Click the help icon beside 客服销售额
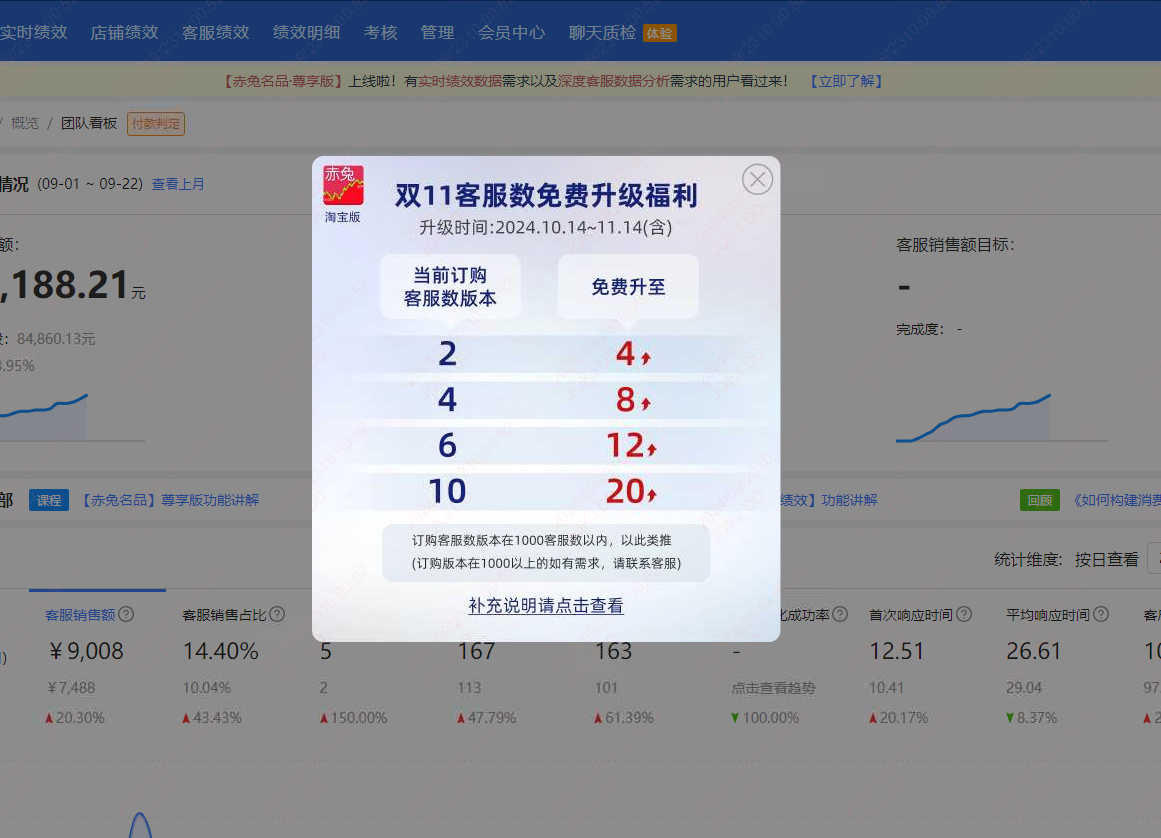The height and width of the screenshot is (838, 1161). coord(127,614)
